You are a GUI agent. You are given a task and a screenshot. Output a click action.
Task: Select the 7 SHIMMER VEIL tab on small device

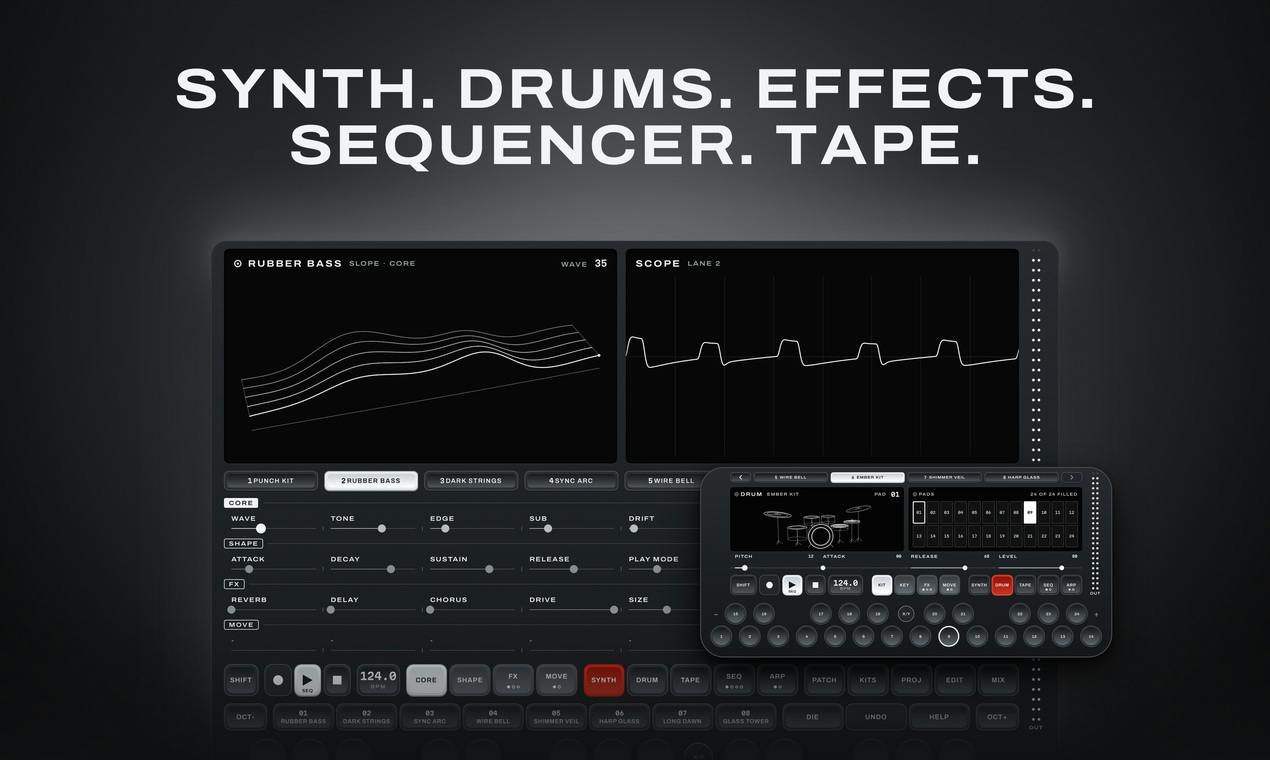pos(944,477)
